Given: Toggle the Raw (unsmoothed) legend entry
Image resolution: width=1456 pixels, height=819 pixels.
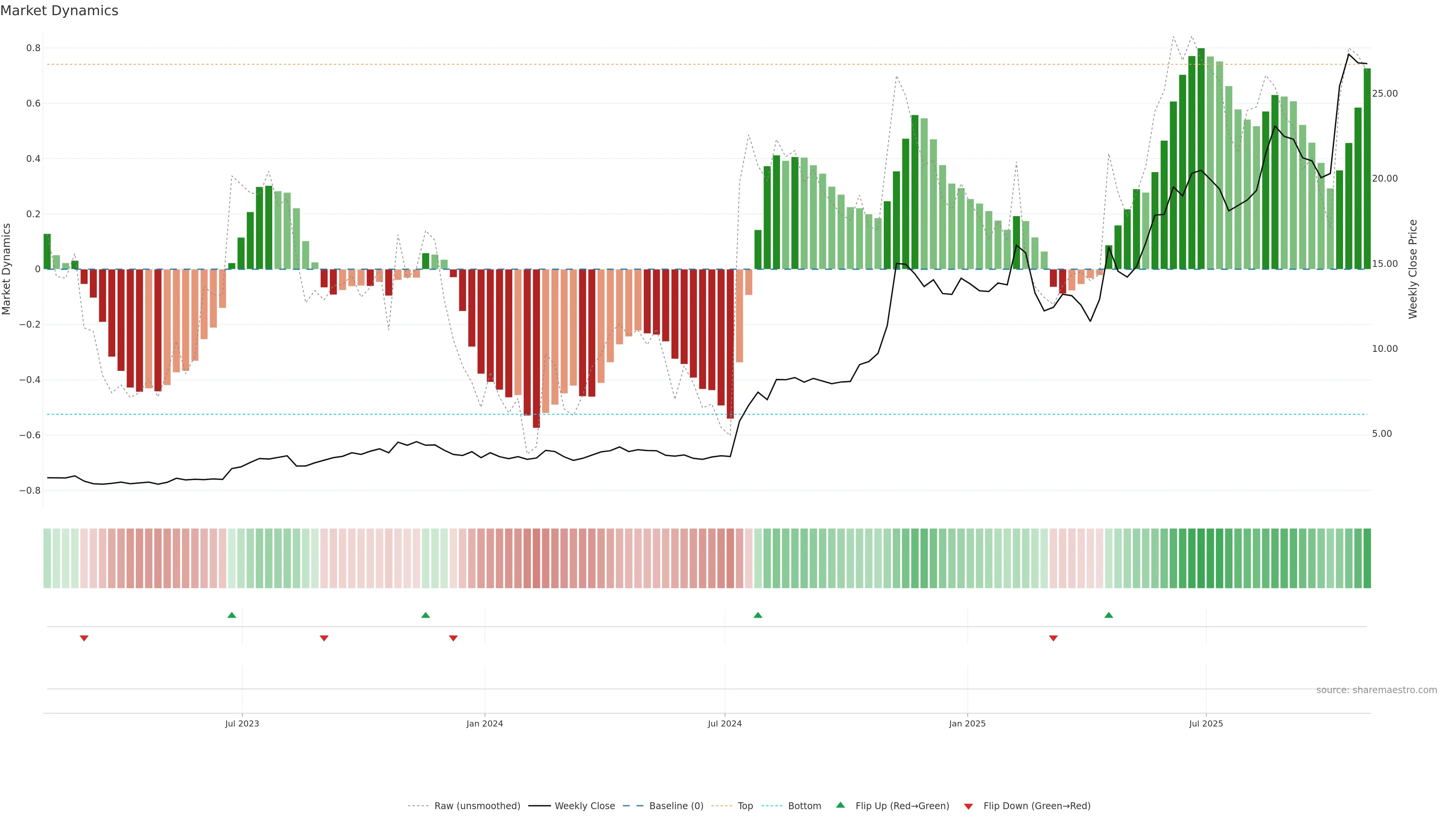Looking at the screenshot, I should coord(477,805).
